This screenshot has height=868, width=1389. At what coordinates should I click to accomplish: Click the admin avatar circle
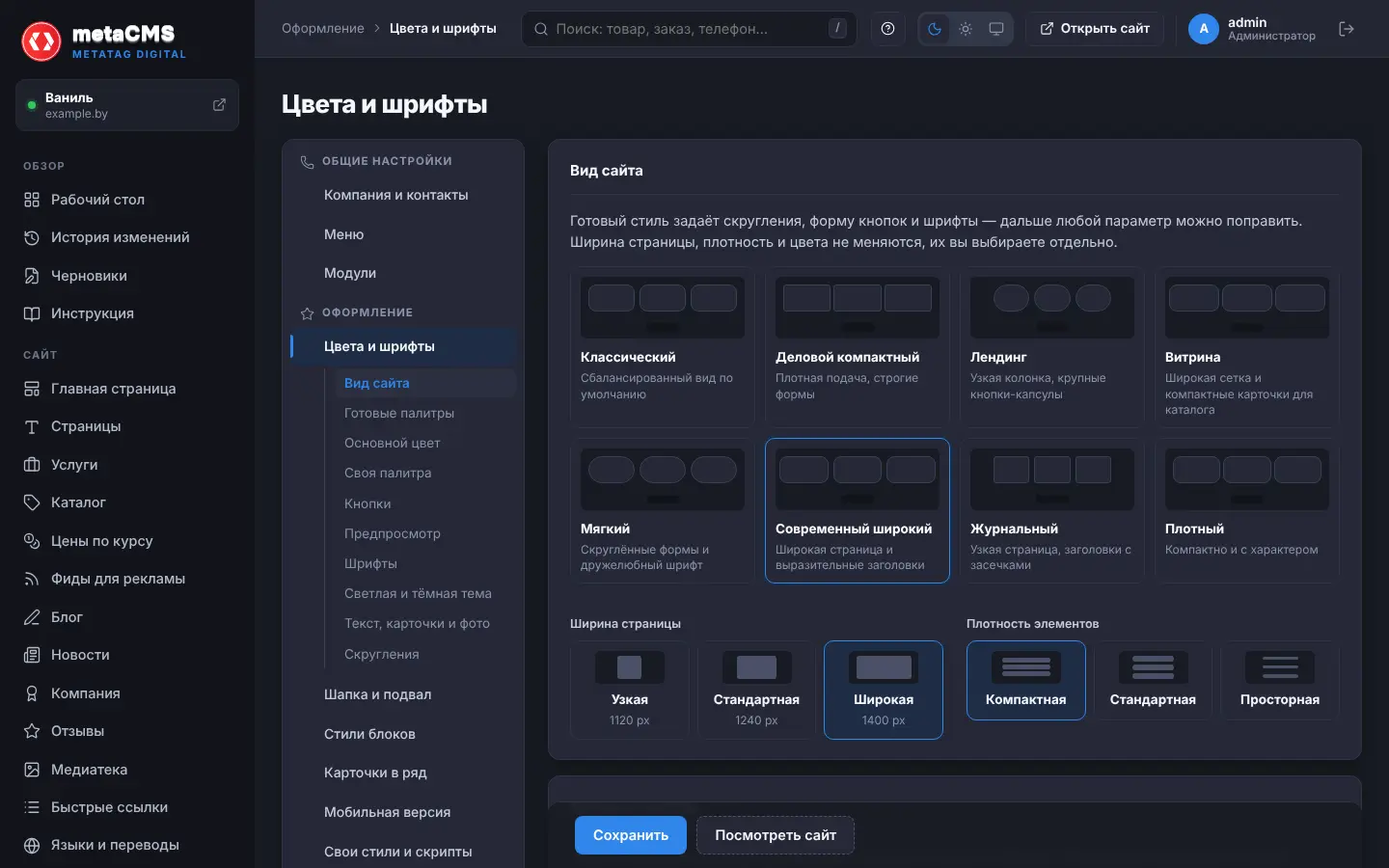click(1204, 29)
